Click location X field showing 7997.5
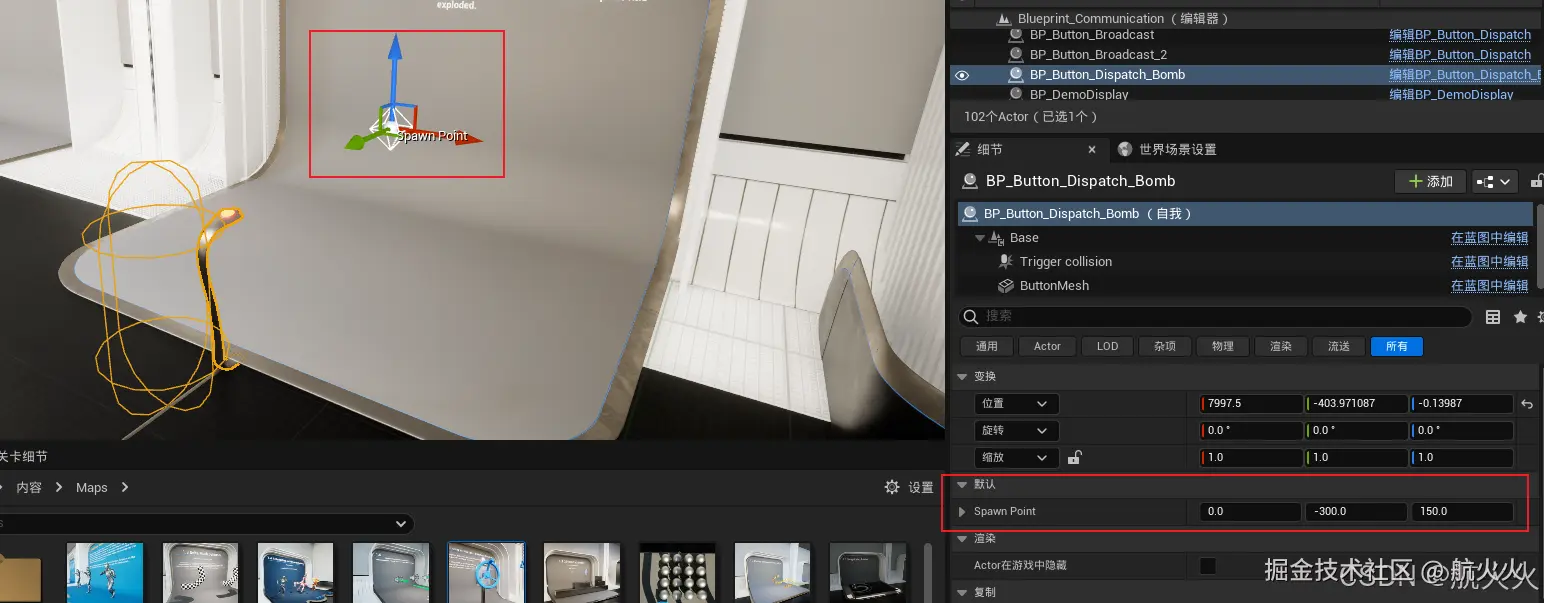The width and height of the screenshot is (1544, 603). [x=1251, y=404]
